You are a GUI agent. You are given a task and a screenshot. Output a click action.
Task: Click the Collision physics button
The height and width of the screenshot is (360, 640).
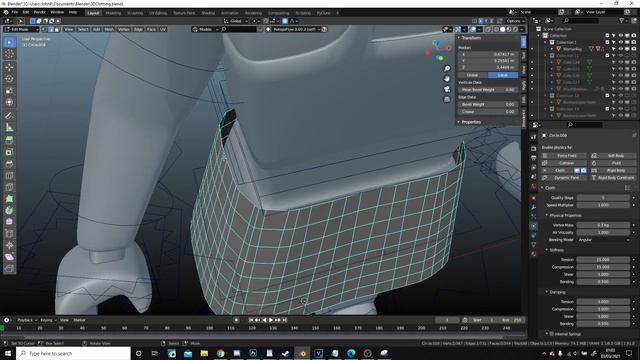coord(564,163)
